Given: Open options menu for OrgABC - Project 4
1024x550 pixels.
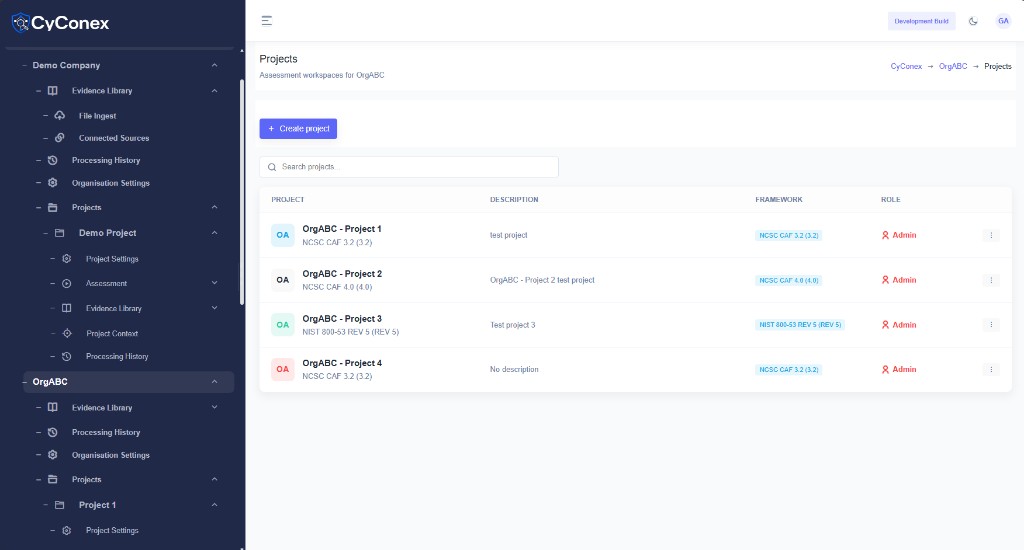Looking at the screenshot, I should [991, 369].
